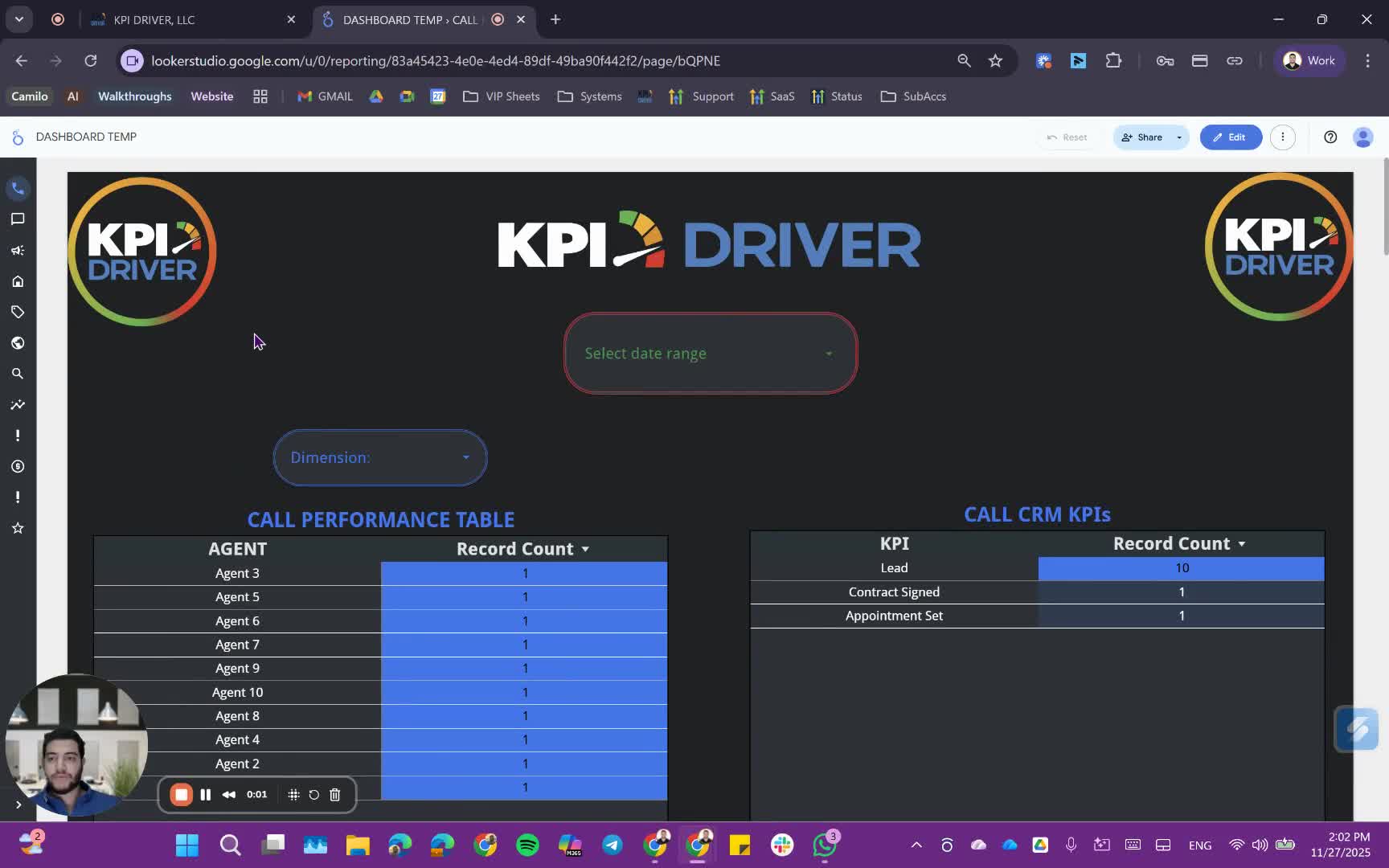
Task: Open the password manager key icon
Action: [1165, 61]
